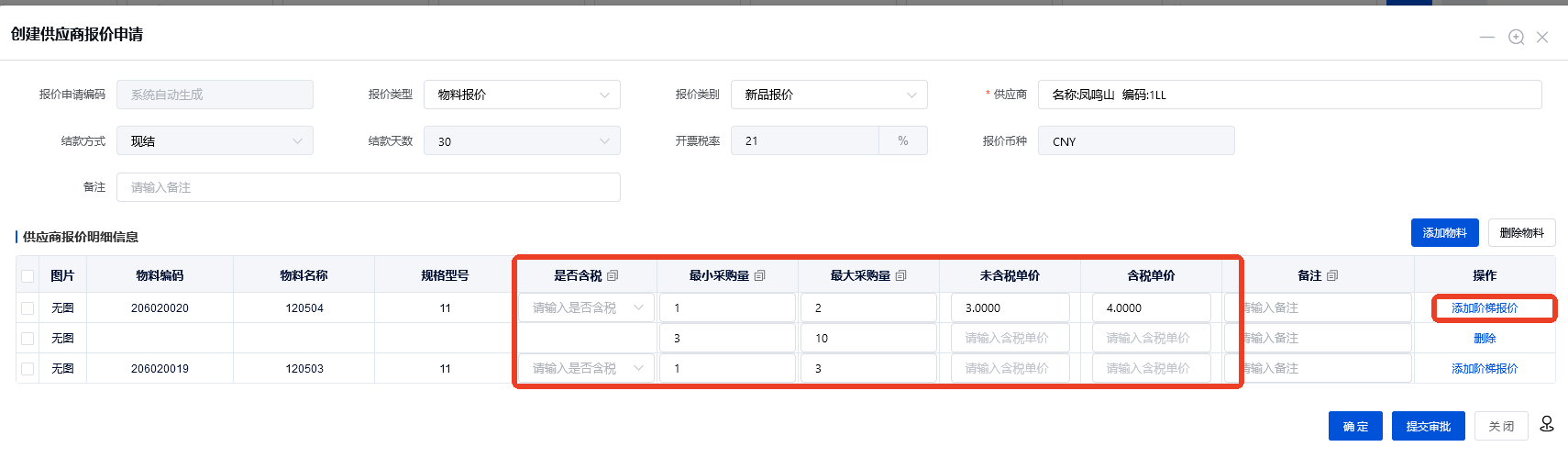
Task: Zoom in the dialog with magnifier icon
Action: 1517,37
